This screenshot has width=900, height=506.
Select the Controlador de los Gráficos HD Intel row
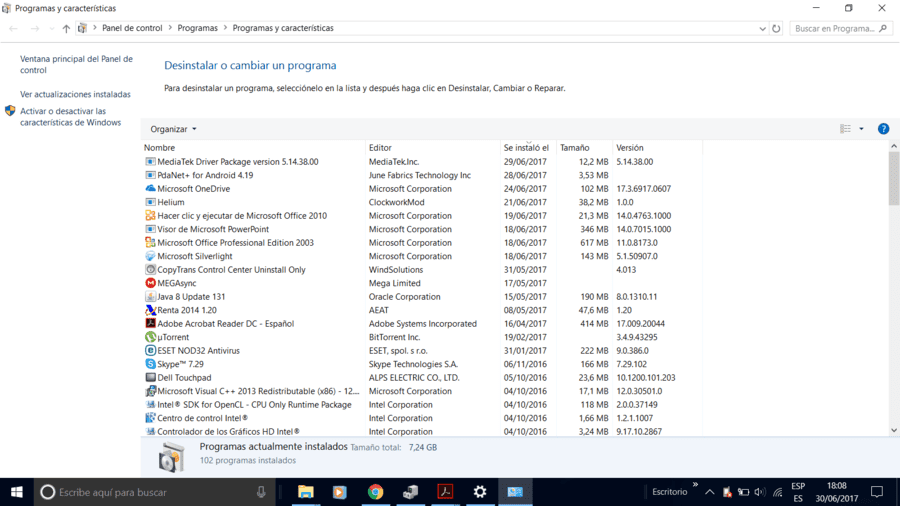pyautogui.click(x=422, y=431)
